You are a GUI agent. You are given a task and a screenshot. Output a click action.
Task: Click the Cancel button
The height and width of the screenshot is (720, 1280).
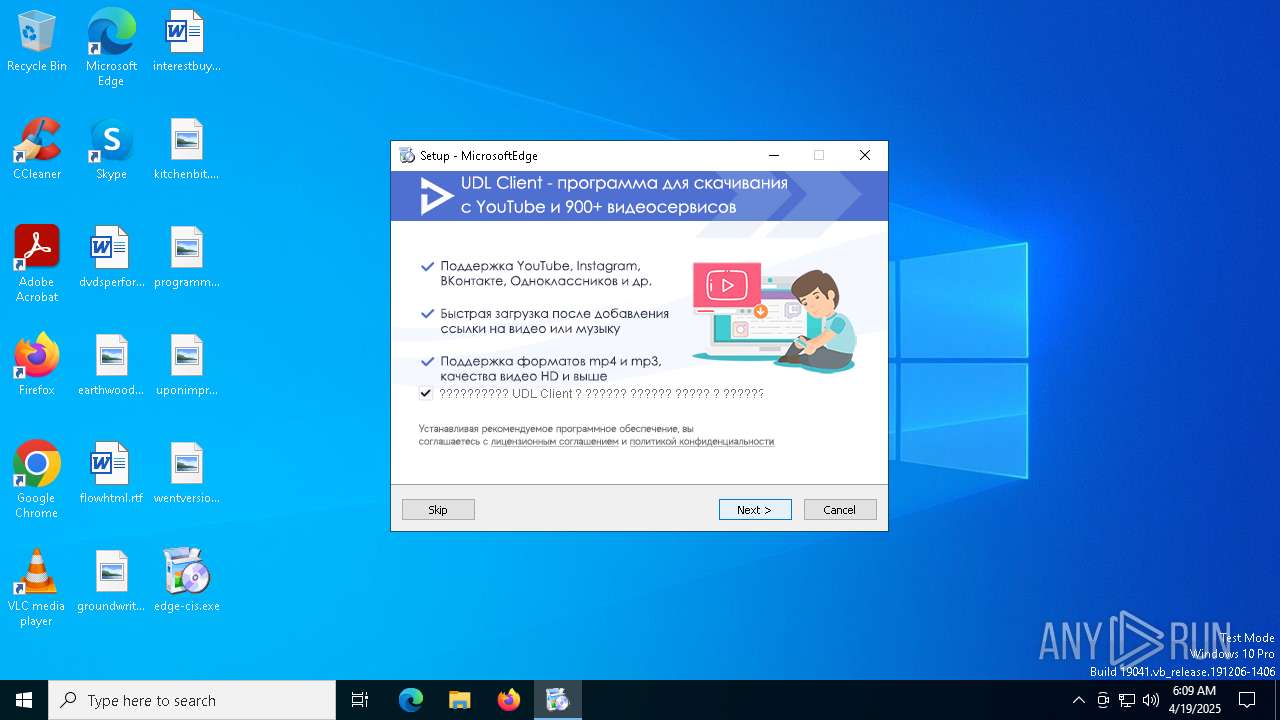840,510
